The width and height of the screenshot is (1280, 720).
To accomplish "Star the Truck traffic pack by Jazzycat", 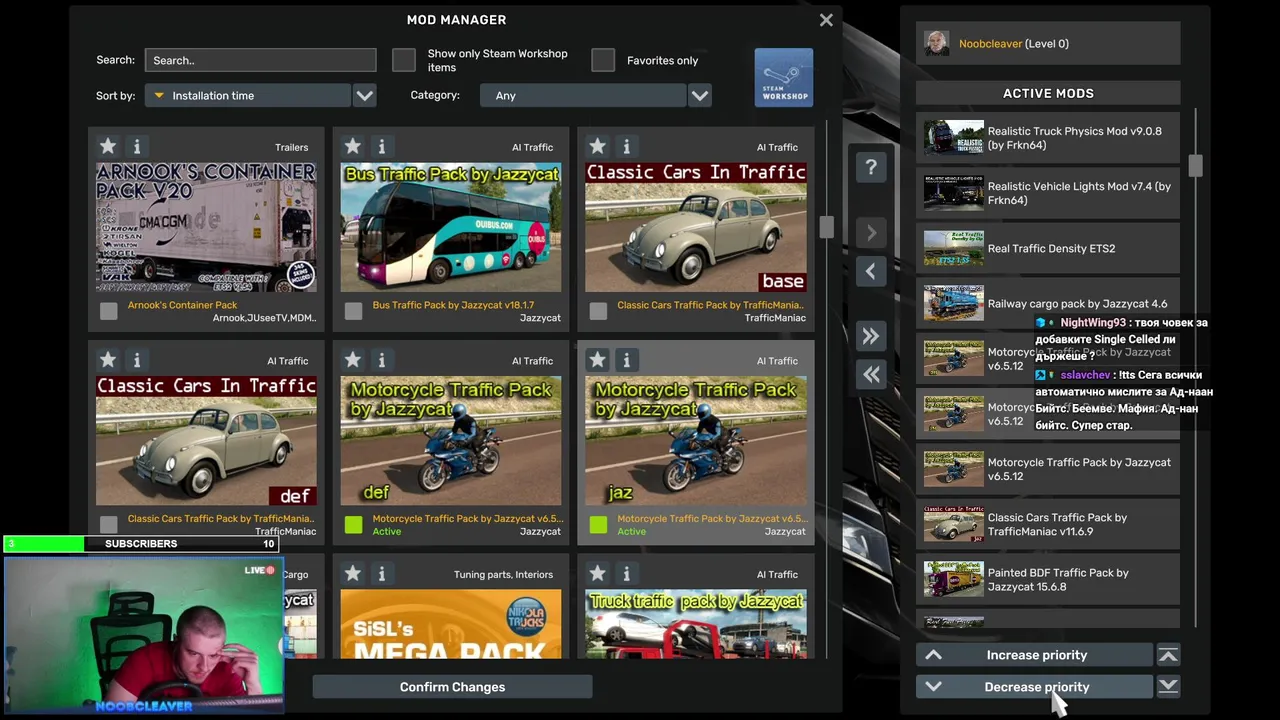I will pos(597,574).
